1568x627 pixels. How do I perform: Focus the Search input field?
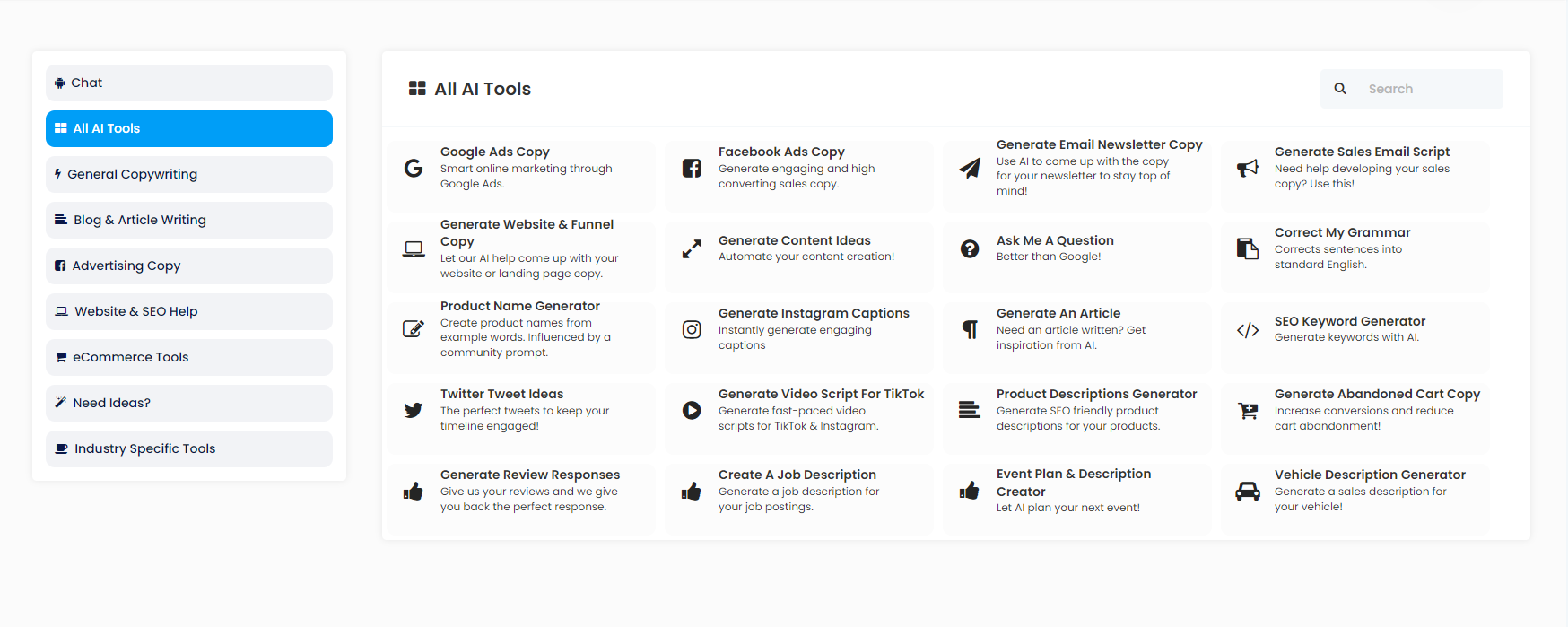1430,89
